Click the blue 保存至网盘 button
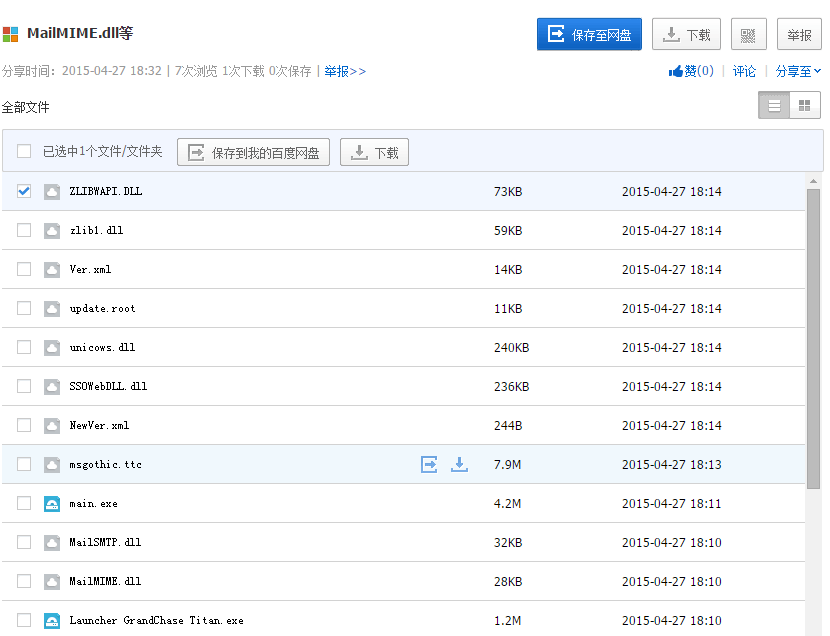Viewport: 830px width, 636px height. click(x=589, y=34)
